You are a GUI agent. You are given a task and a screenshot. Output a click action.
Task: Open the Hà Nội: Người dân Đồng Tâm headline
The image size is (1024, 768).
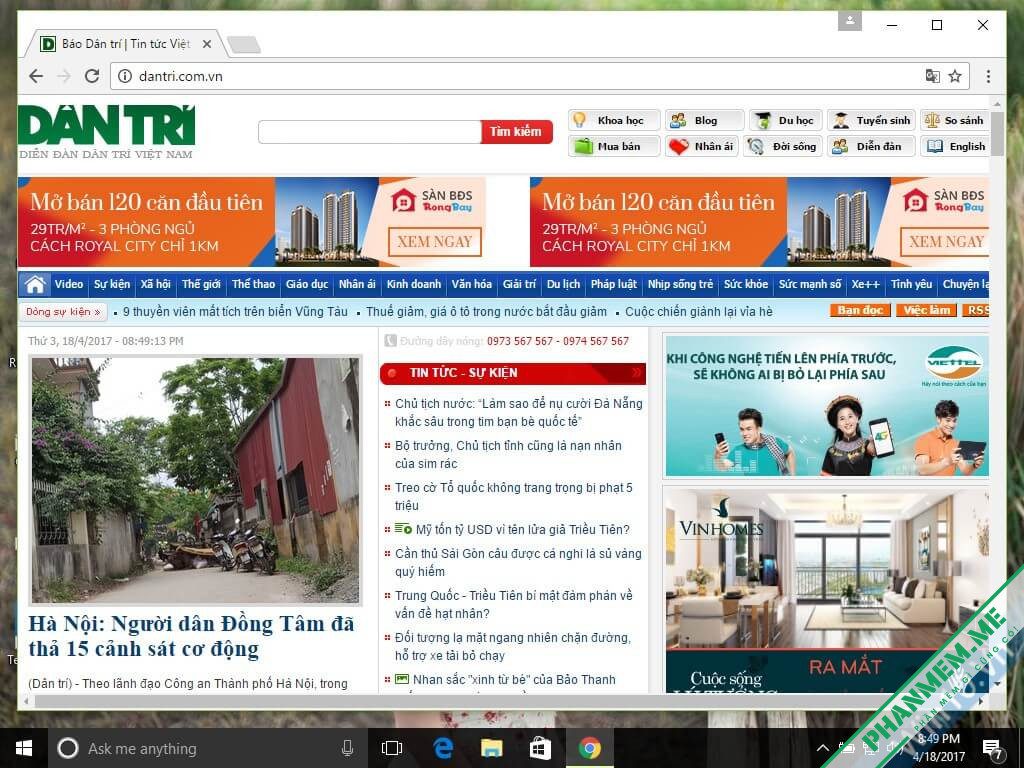coord(191,636)
